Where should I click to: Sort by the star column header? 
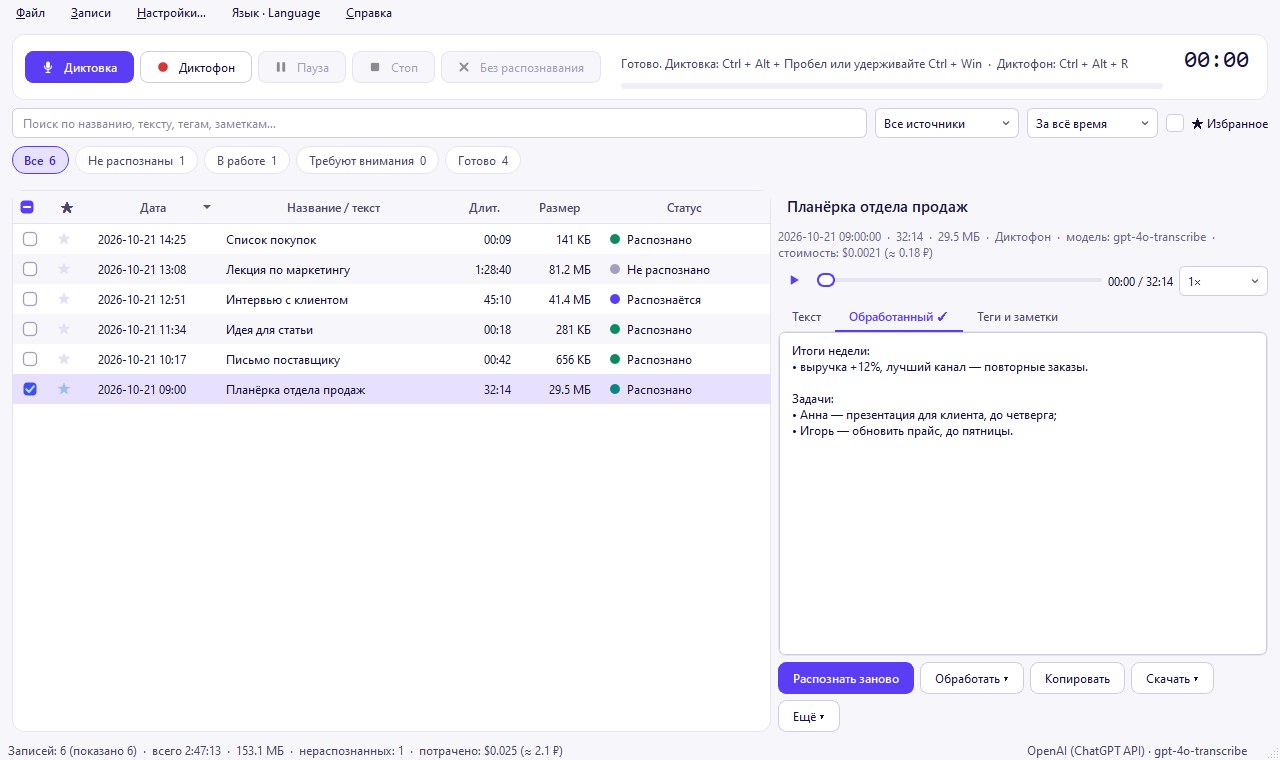(x=67, y=208)
